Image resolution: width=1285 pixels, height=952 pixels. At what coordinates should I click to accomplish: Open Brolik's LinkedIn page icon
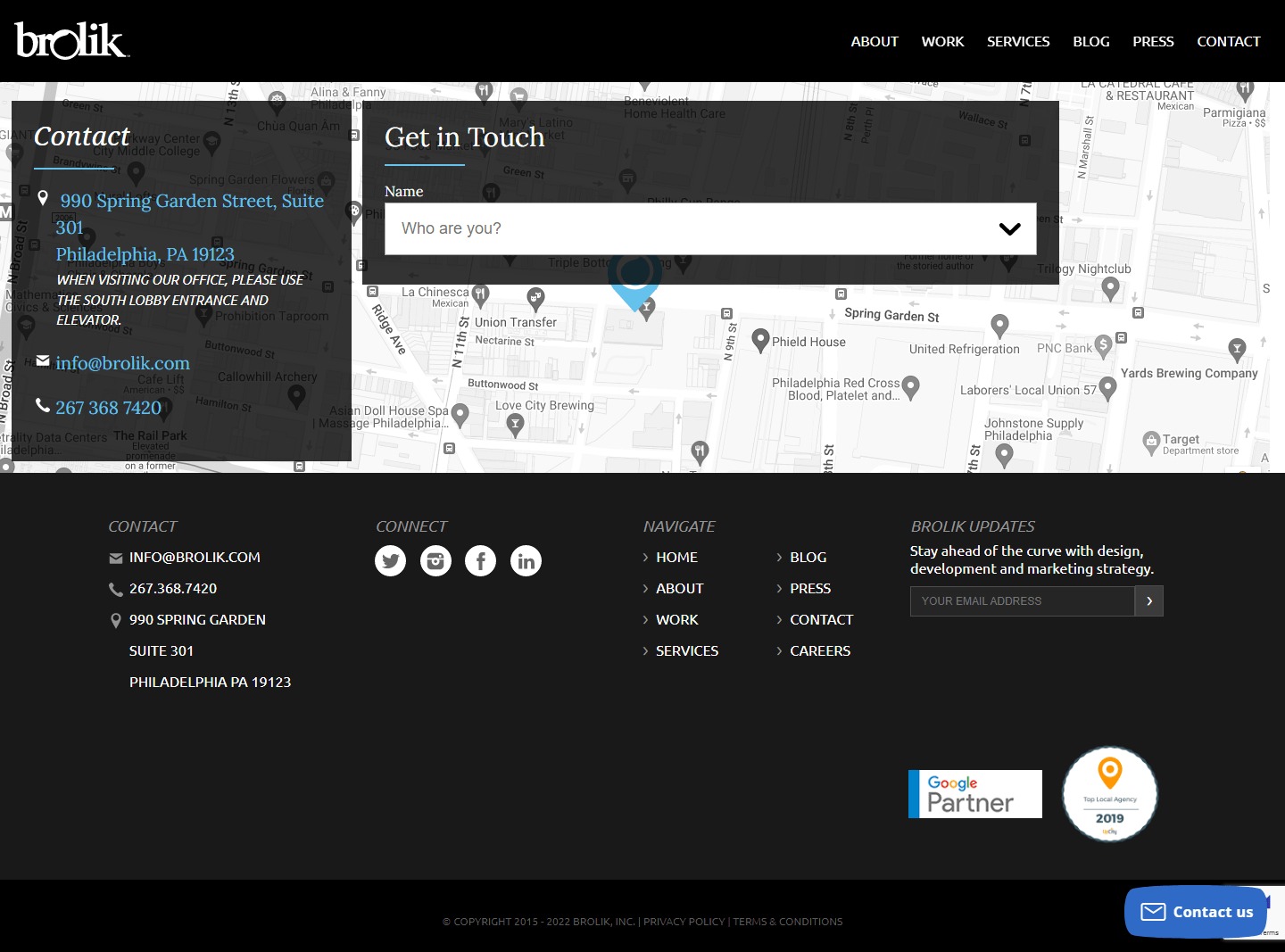pyautogui.click(x=526, y=561)
